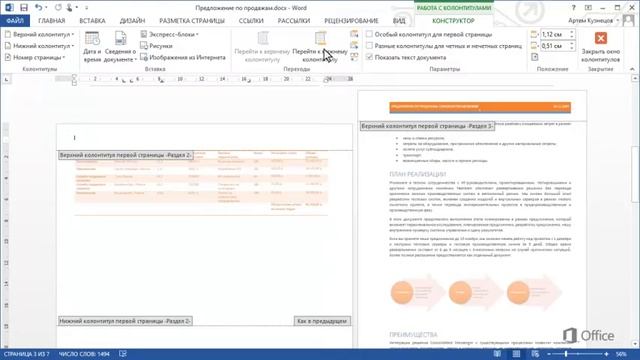The height and width of the screenshot is (360, 640).
Task: Click the user account avatar picture
Action: [x=629, y=20]
